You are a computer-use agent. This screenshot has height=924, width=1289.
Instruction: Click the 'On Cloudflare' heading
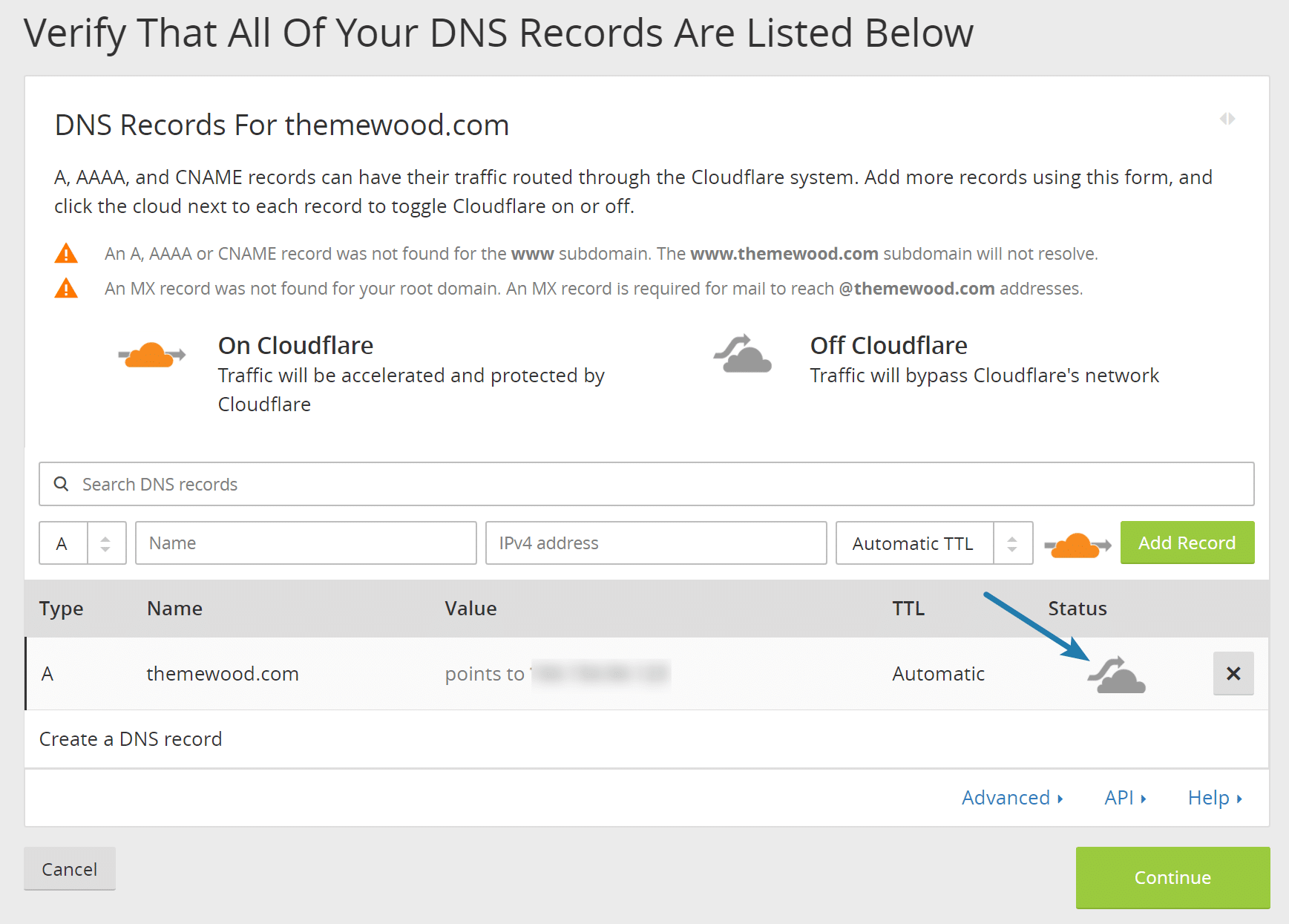295,345
